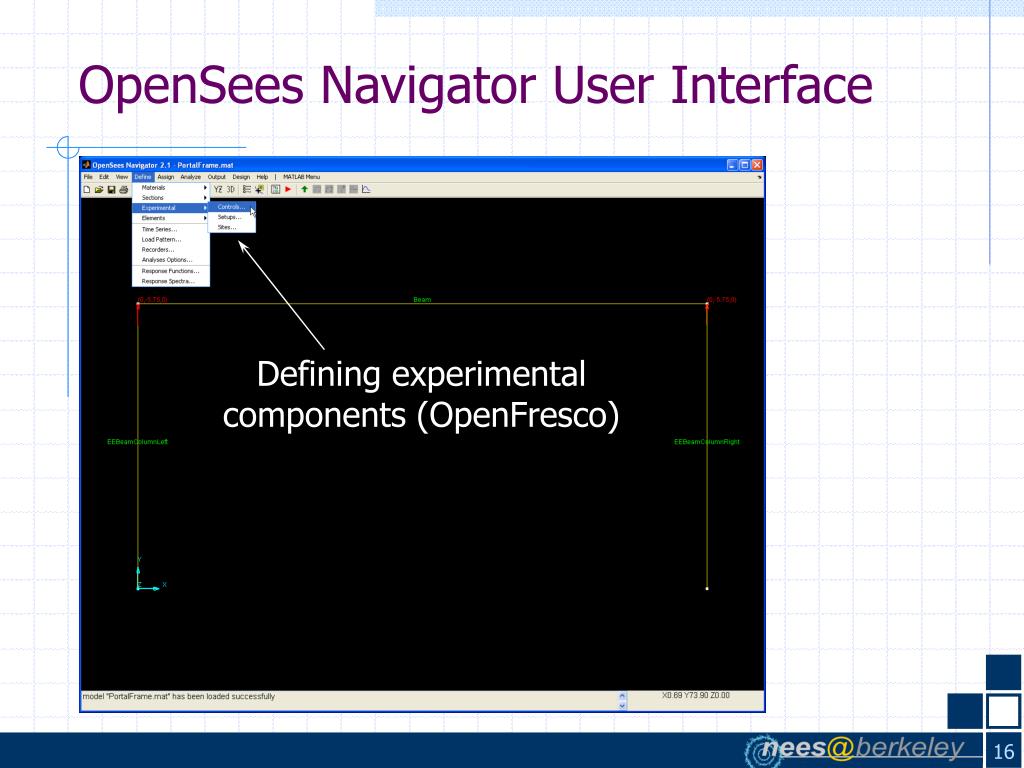Switch to YZ plane view

pos(218,189)
